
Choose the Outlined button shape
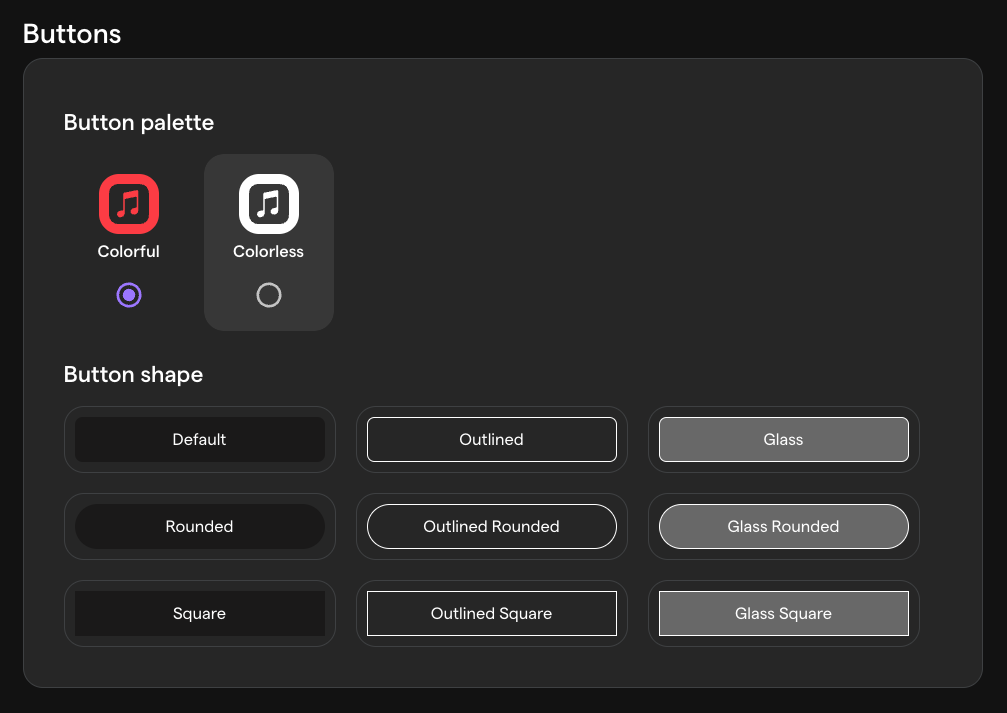coord(491,439)
